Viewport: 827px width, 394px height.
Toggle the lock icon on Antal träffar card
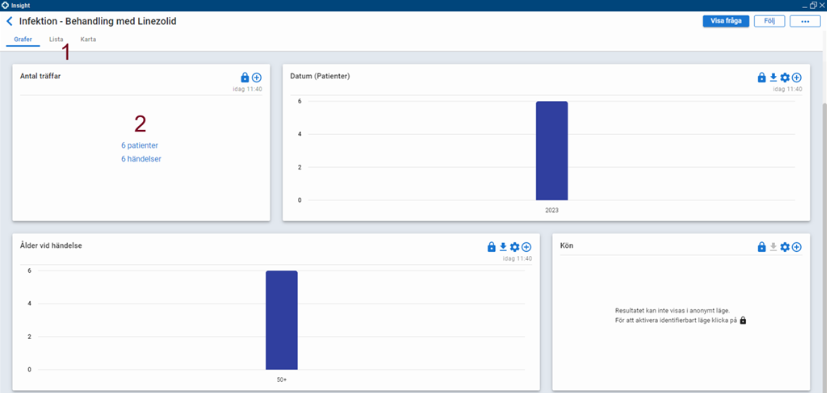click(245, 78)
